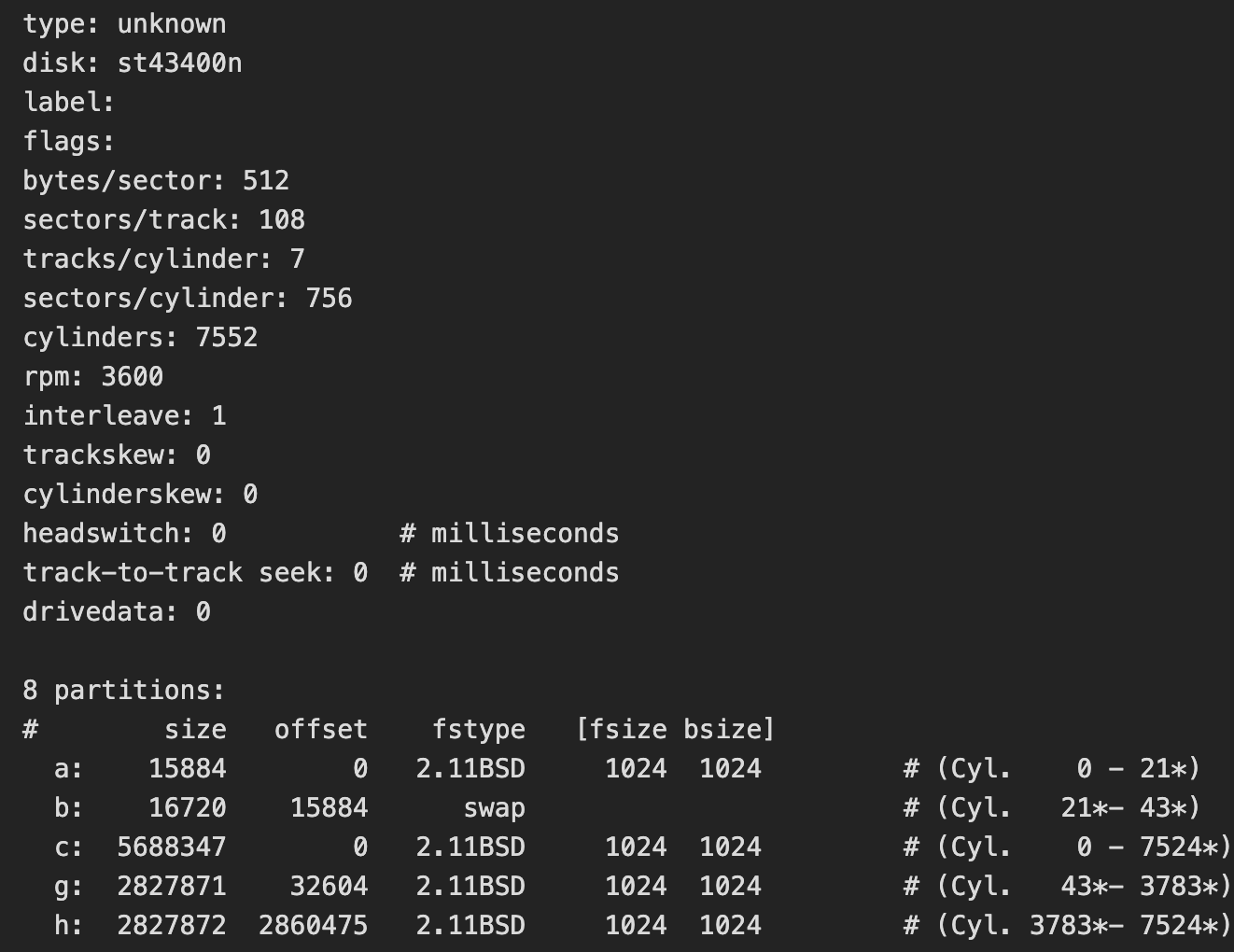Screen dimensions: 1234x952
Task: Click the disk name st43400n
Action: tap(179, 63)
